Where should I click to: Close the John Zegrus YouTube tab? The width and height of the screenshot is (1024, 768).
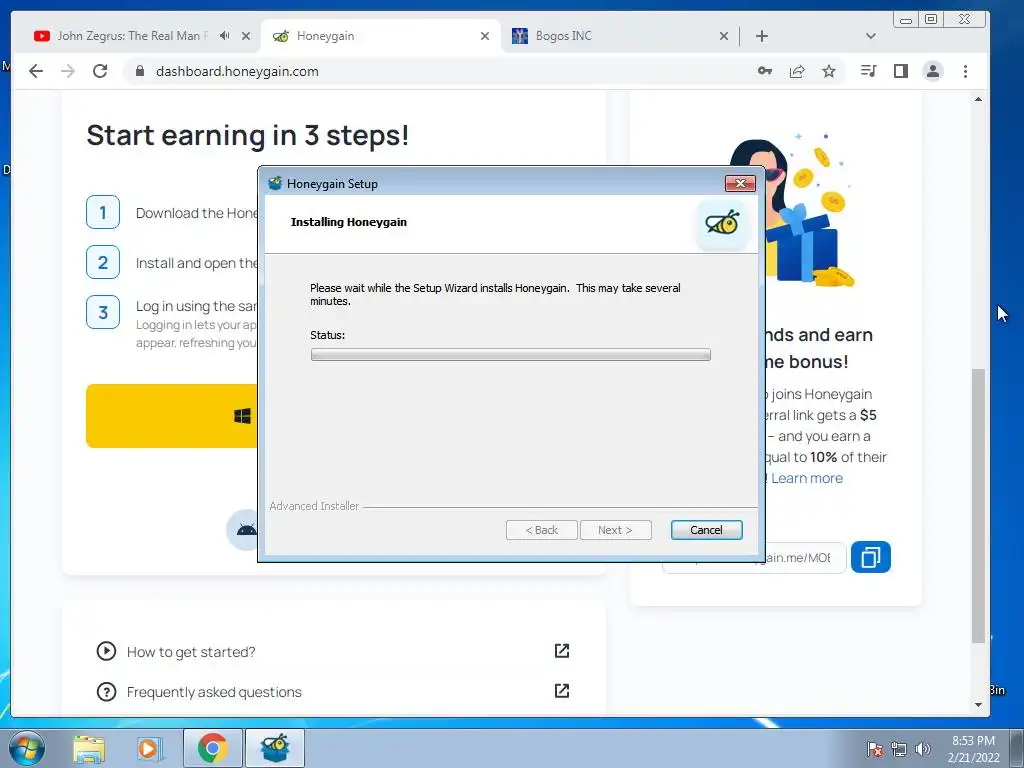(246, 36)
